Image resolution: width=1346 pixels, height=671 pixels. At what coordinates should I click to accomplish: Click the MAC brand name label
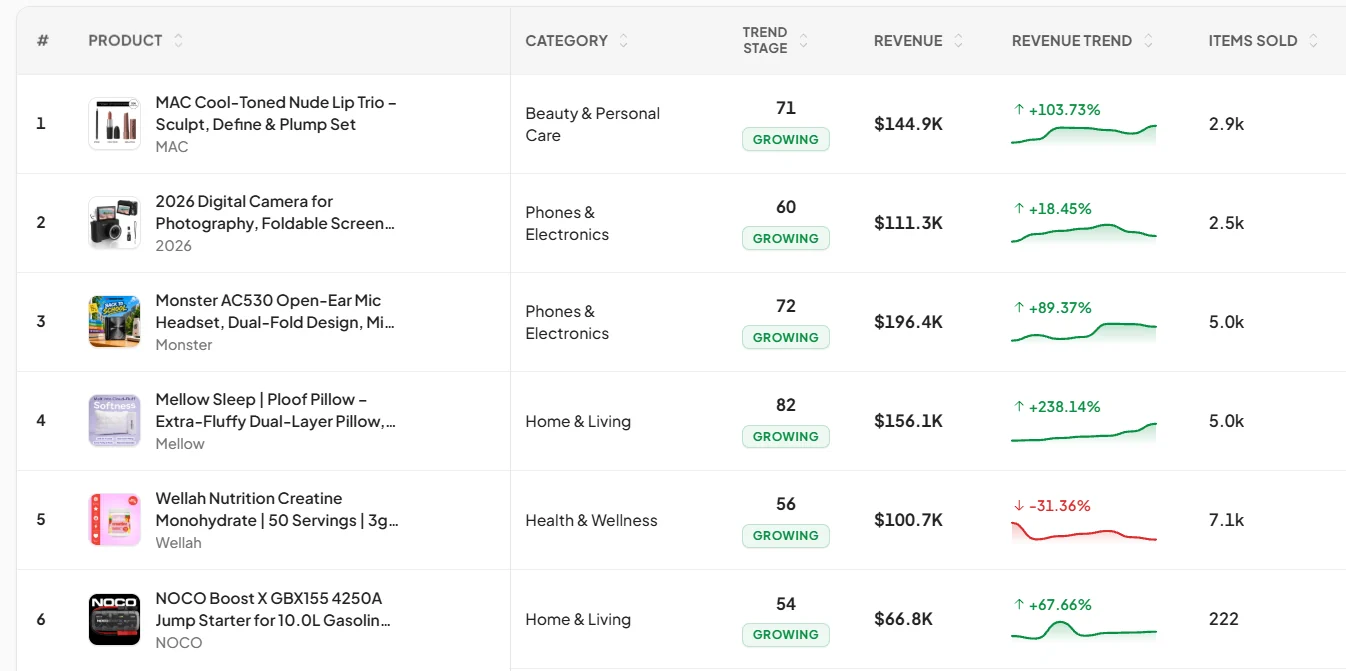(172, 147)
